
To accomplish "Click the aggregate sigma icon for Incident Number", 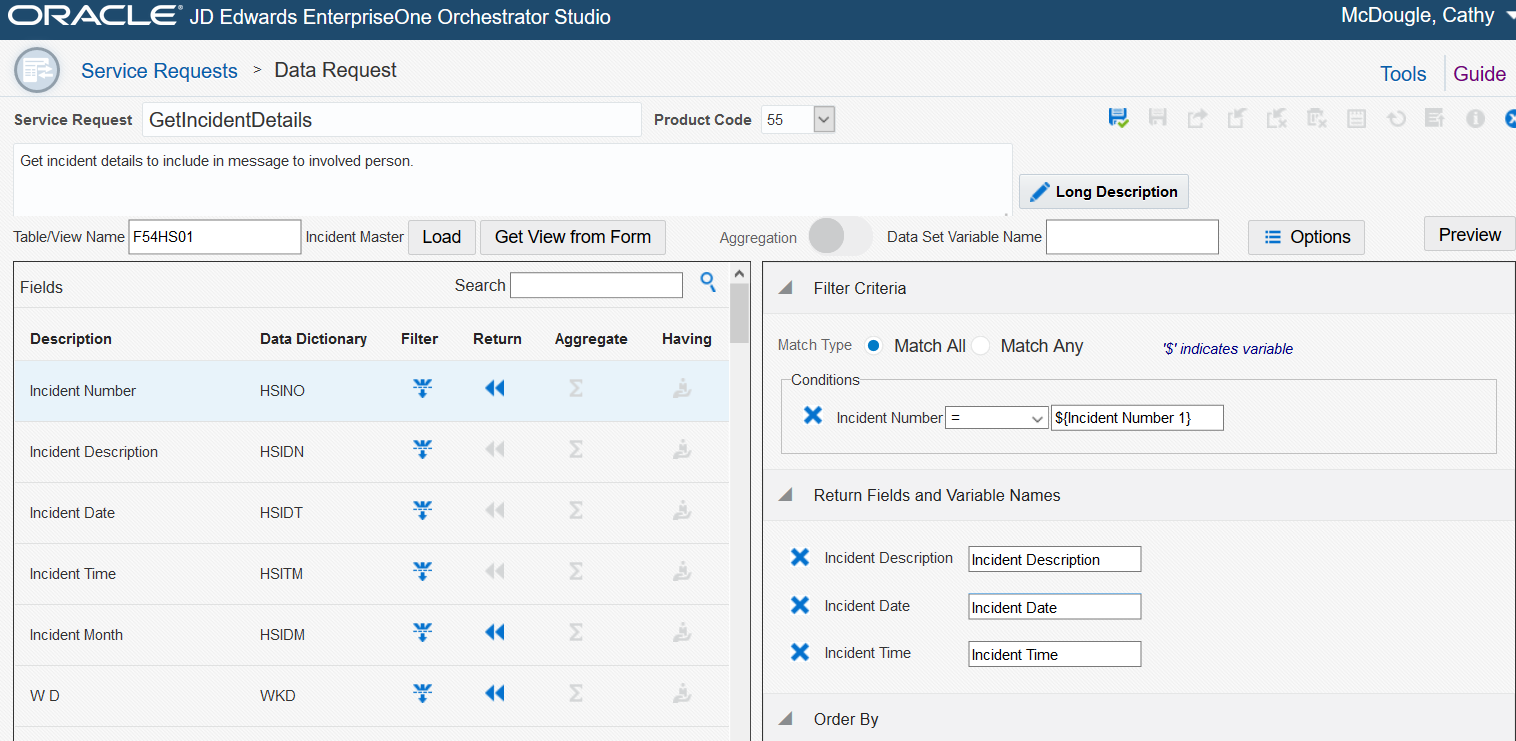I will click(575, 388).
